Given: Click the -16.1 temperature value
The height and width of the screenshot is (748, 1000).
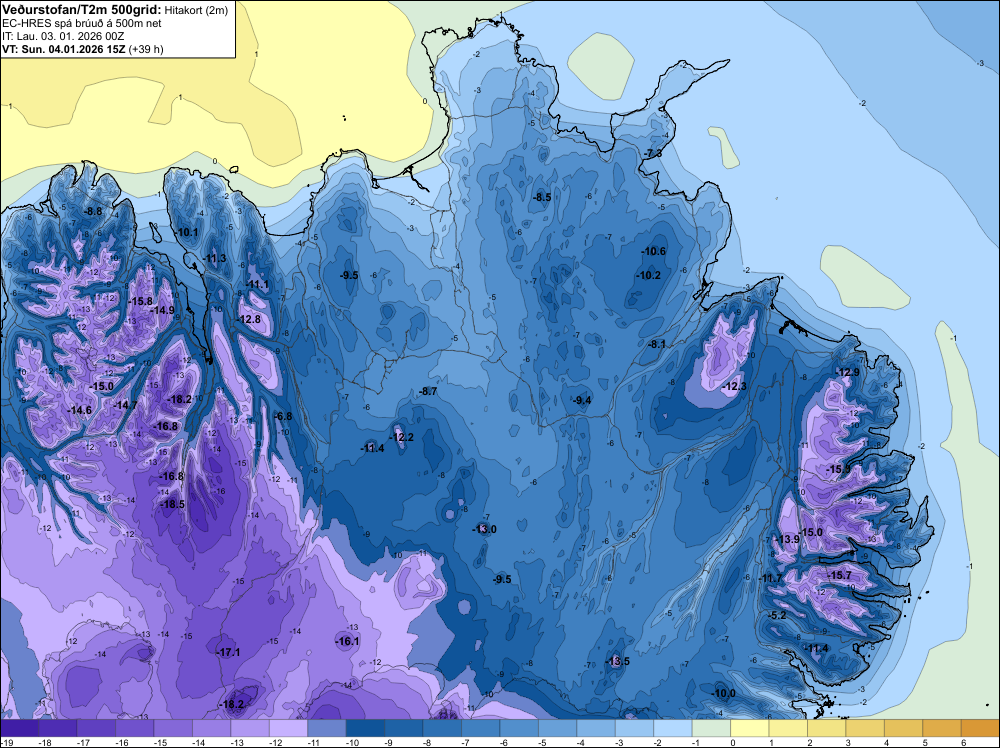Looking at the screenshot, I should pyautogui.click(x=348, y=641).
